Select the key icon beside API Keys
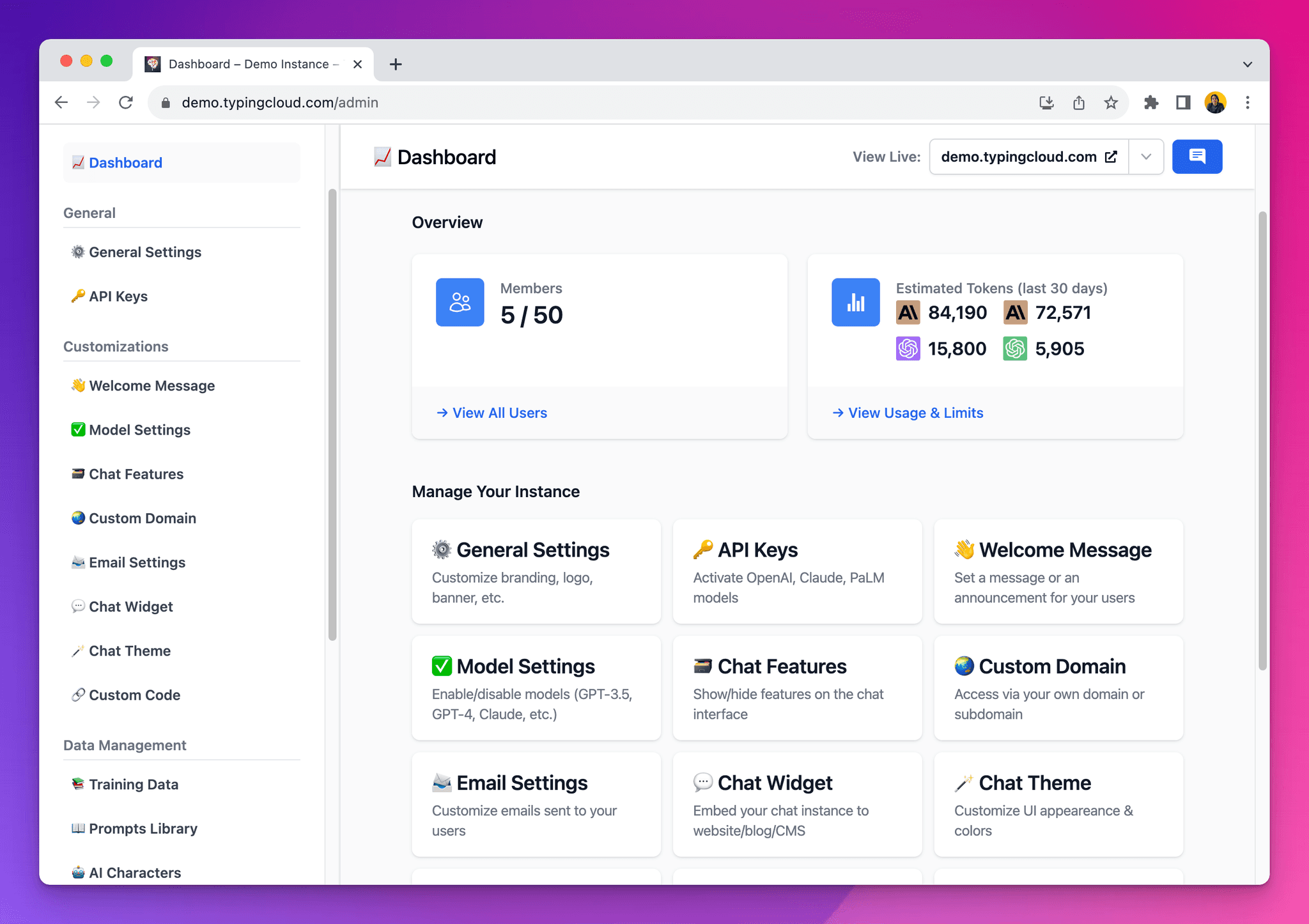1309x924 pixels. (78, 296)
